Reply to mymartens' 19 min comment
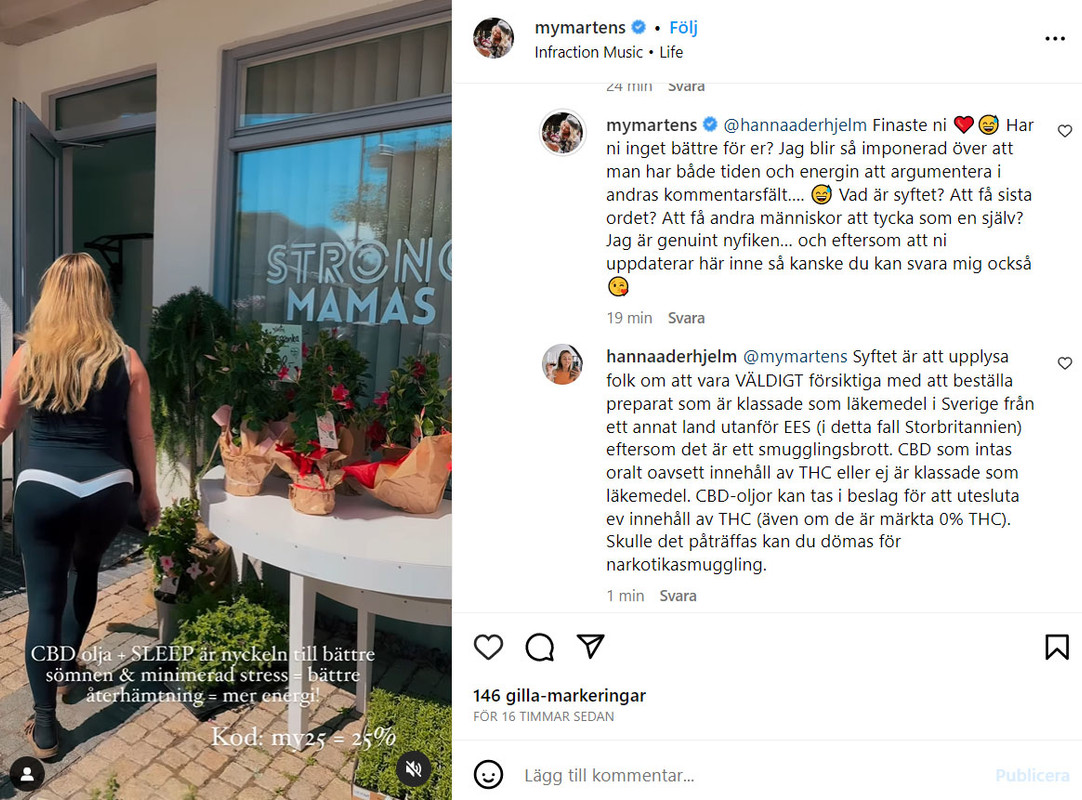 pyautogui.click(x=686, y=318)
